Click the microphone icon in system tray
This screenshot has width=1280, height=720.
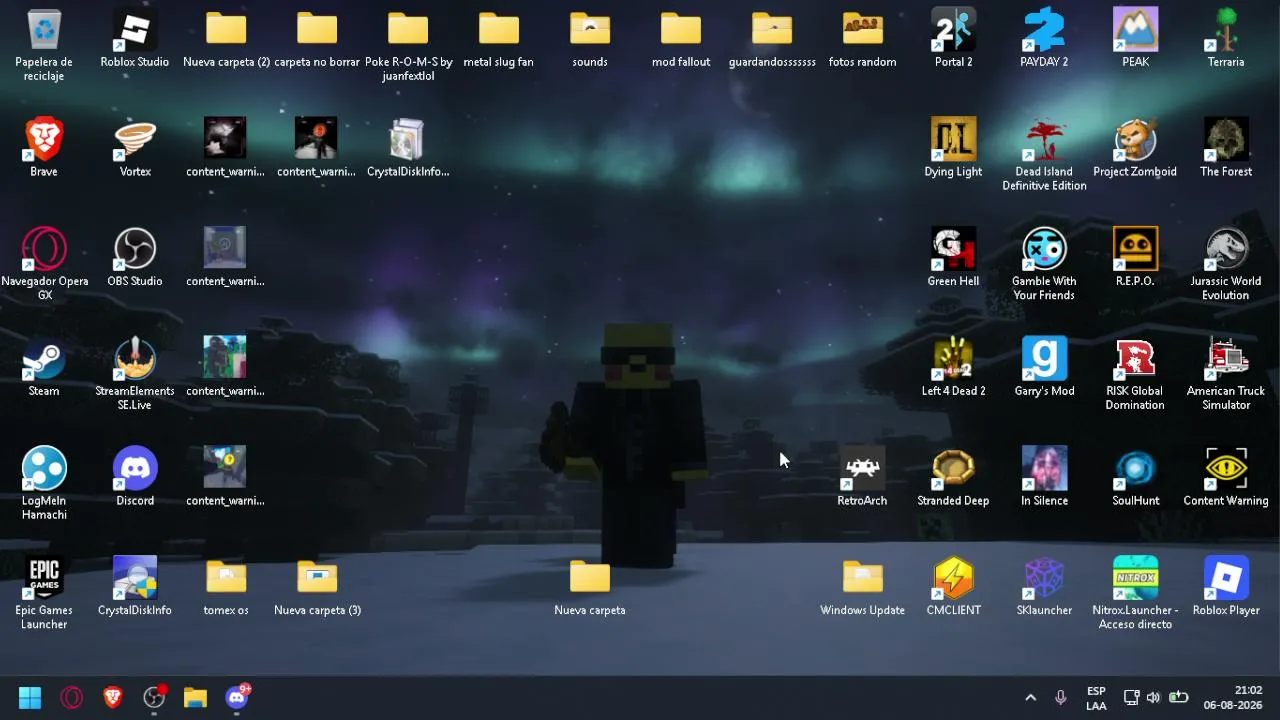pyautogui.click(x=1061, y=698)
